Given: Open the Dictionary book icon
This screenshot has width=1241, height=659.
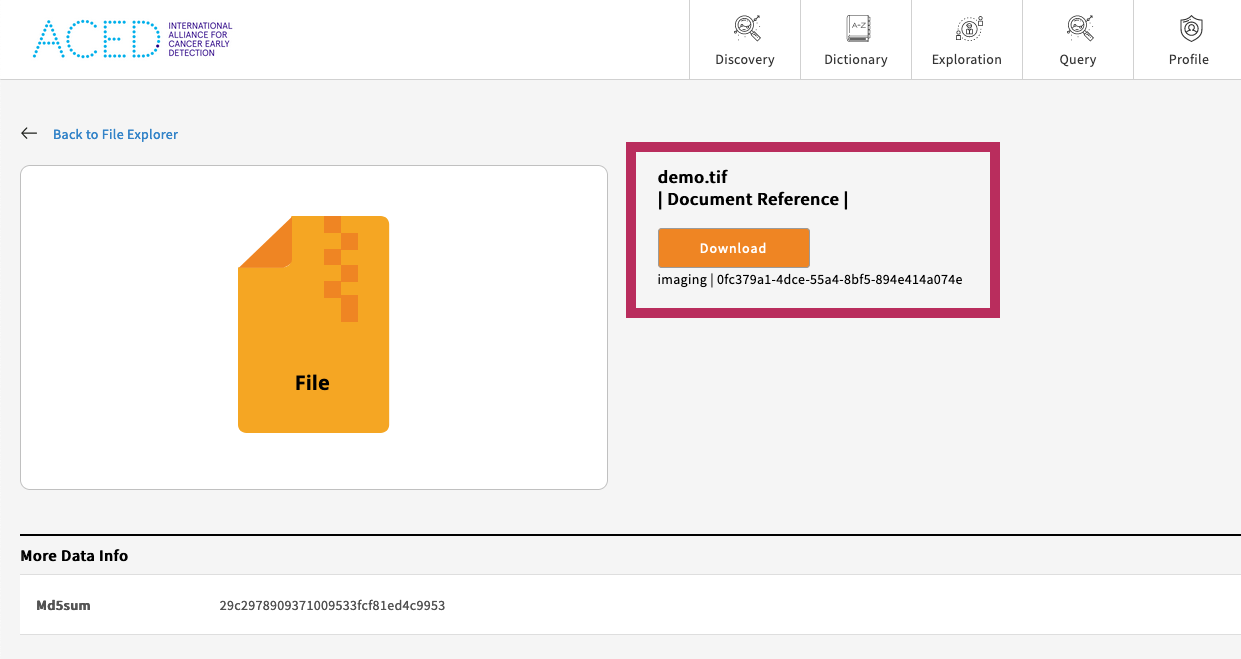Looking at the screenshot, I should (x=856, y=28).
